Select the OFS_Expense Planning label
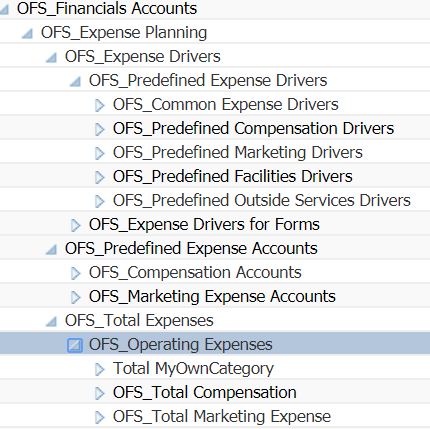Viewport: 430px width, 429px height. click(x=124, y=33)
